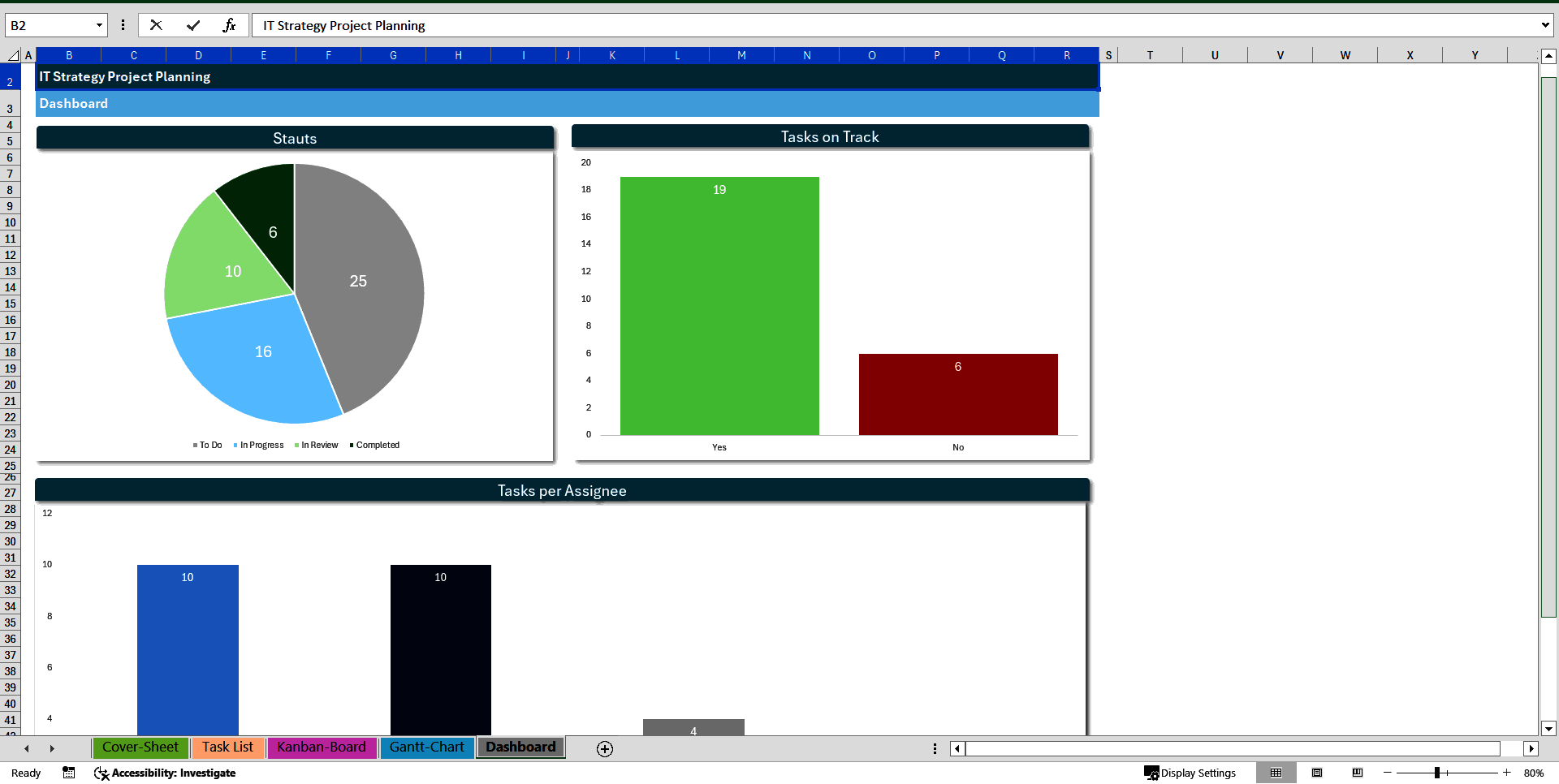Click Zoom In plus button in status bar

[x=1507, y=773]
